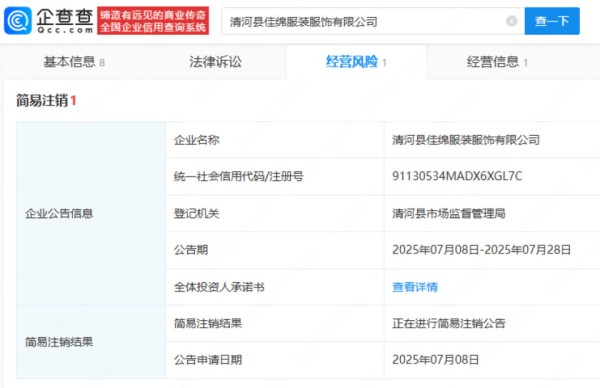
Task: Focus the company name search field
Action: (x=373, y=21)
